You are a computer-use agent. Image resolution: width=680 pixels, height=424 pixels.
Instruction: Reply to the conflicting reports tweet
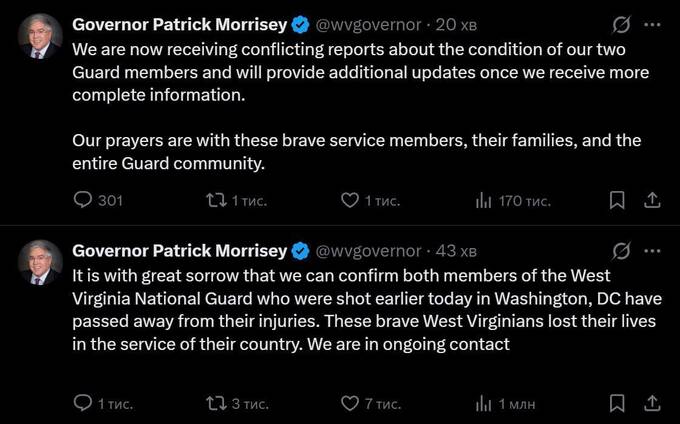click(84, 201)
